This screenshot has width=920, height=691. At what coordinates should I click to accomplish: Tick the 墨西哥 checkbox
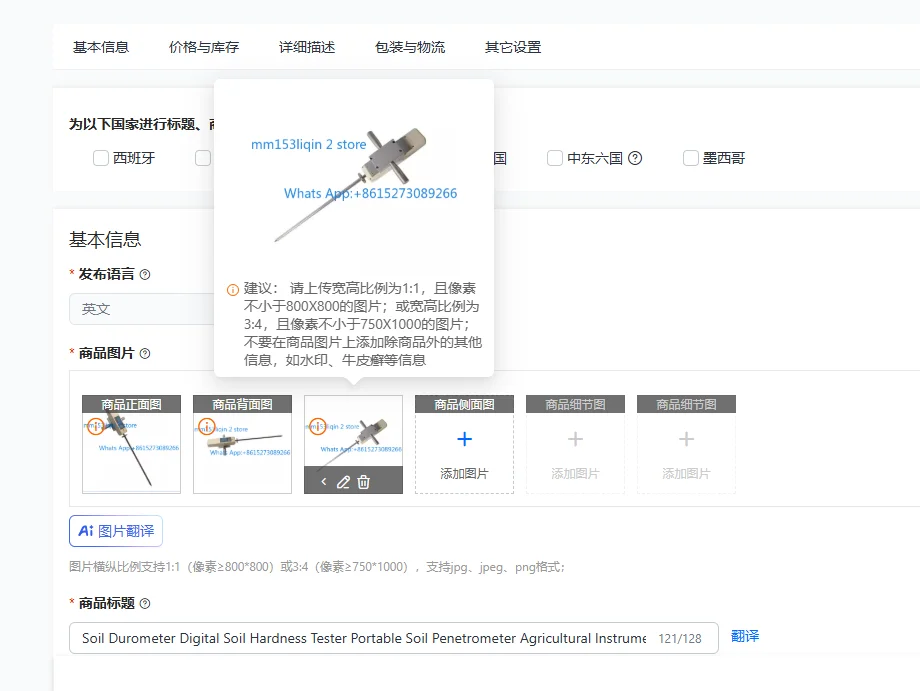pos(691,158)
